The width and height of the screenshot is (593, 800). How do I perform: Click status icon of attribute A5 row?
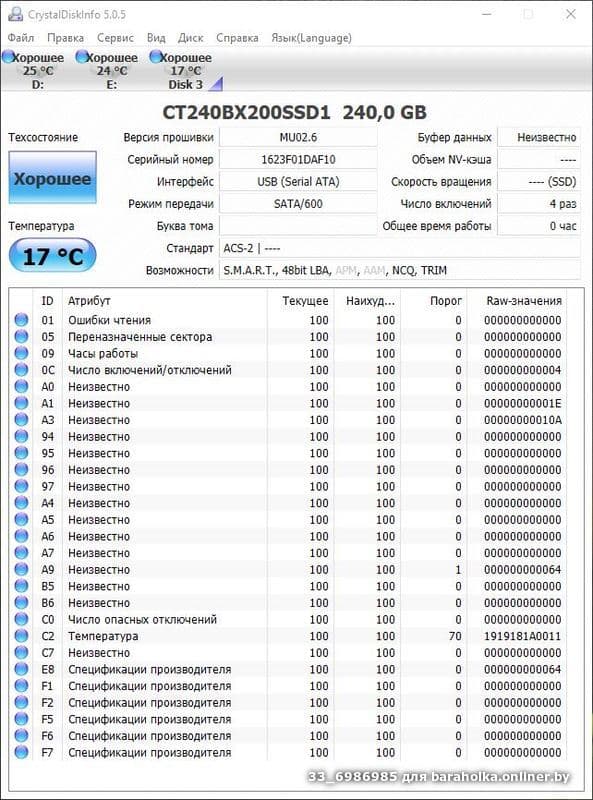21,519
